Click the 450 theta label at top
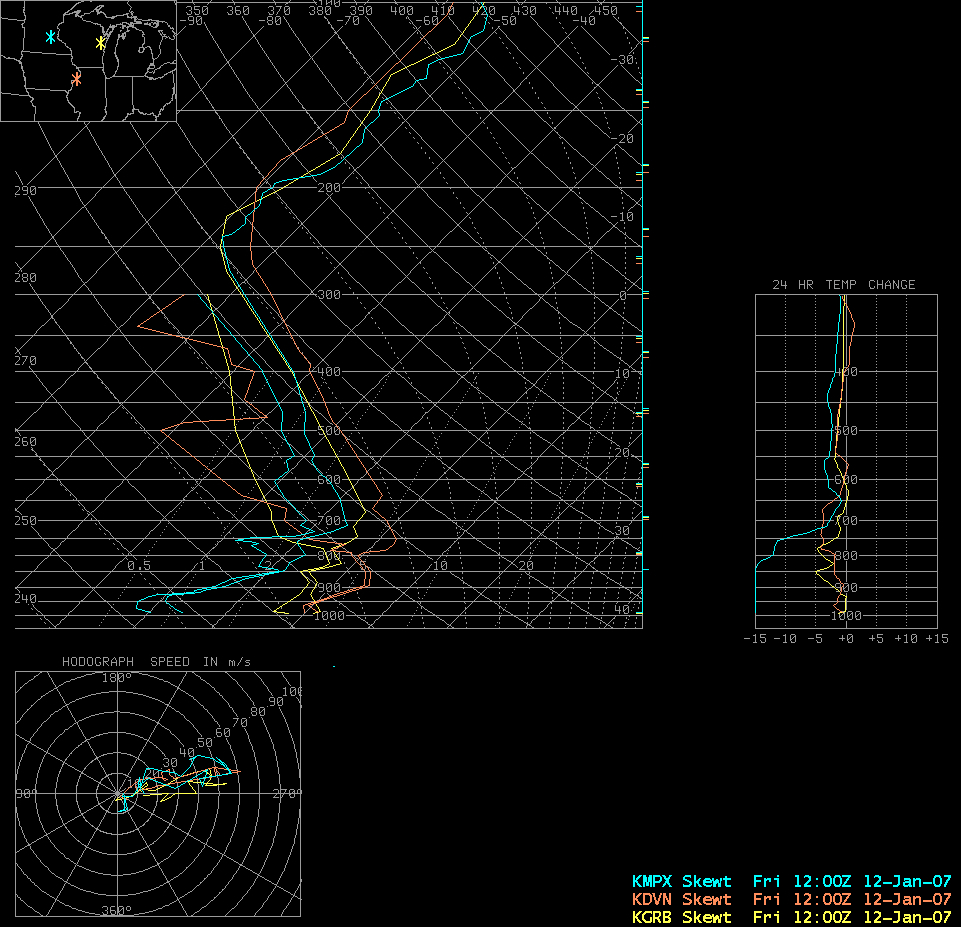Screen dimensions: 961x927 pos(606,10)
